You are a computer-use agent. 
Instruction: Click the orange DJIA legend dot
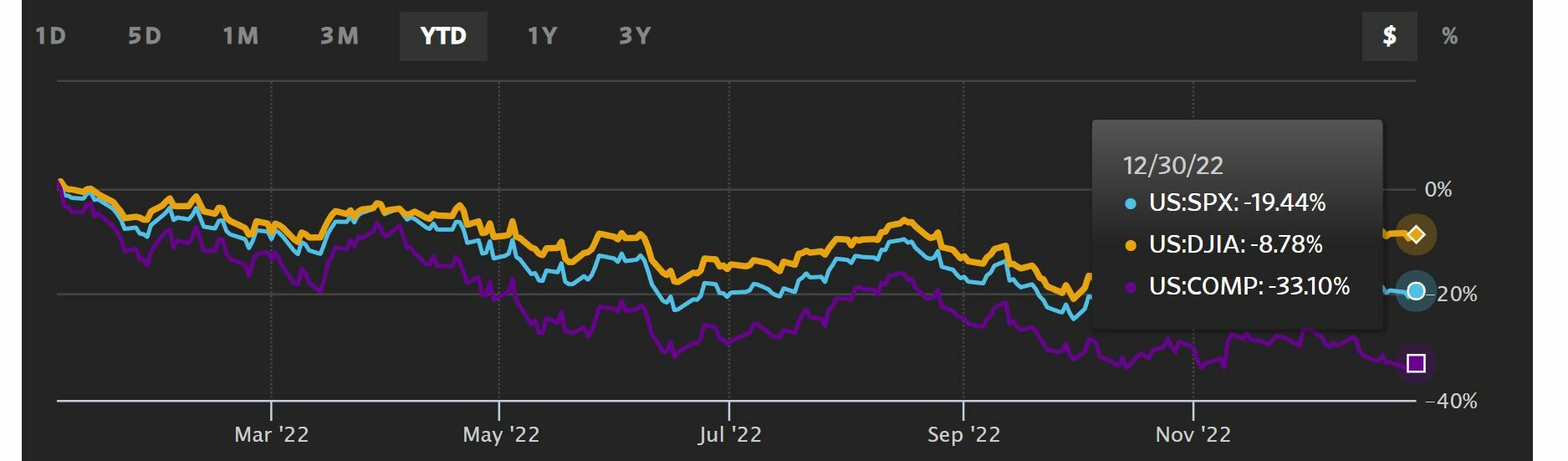coord(1131,245)
